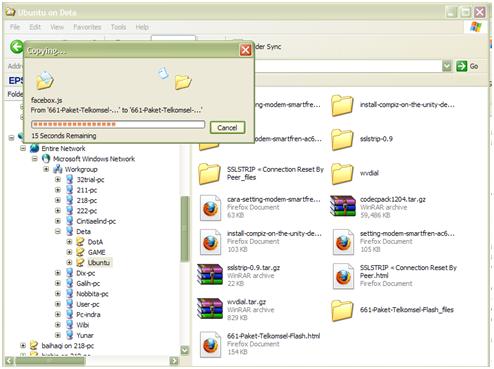Select the 661-Paket-Telkomsel-Flash.html Firefox icon
The image size is (494, 369).
[x=210, y=345]
